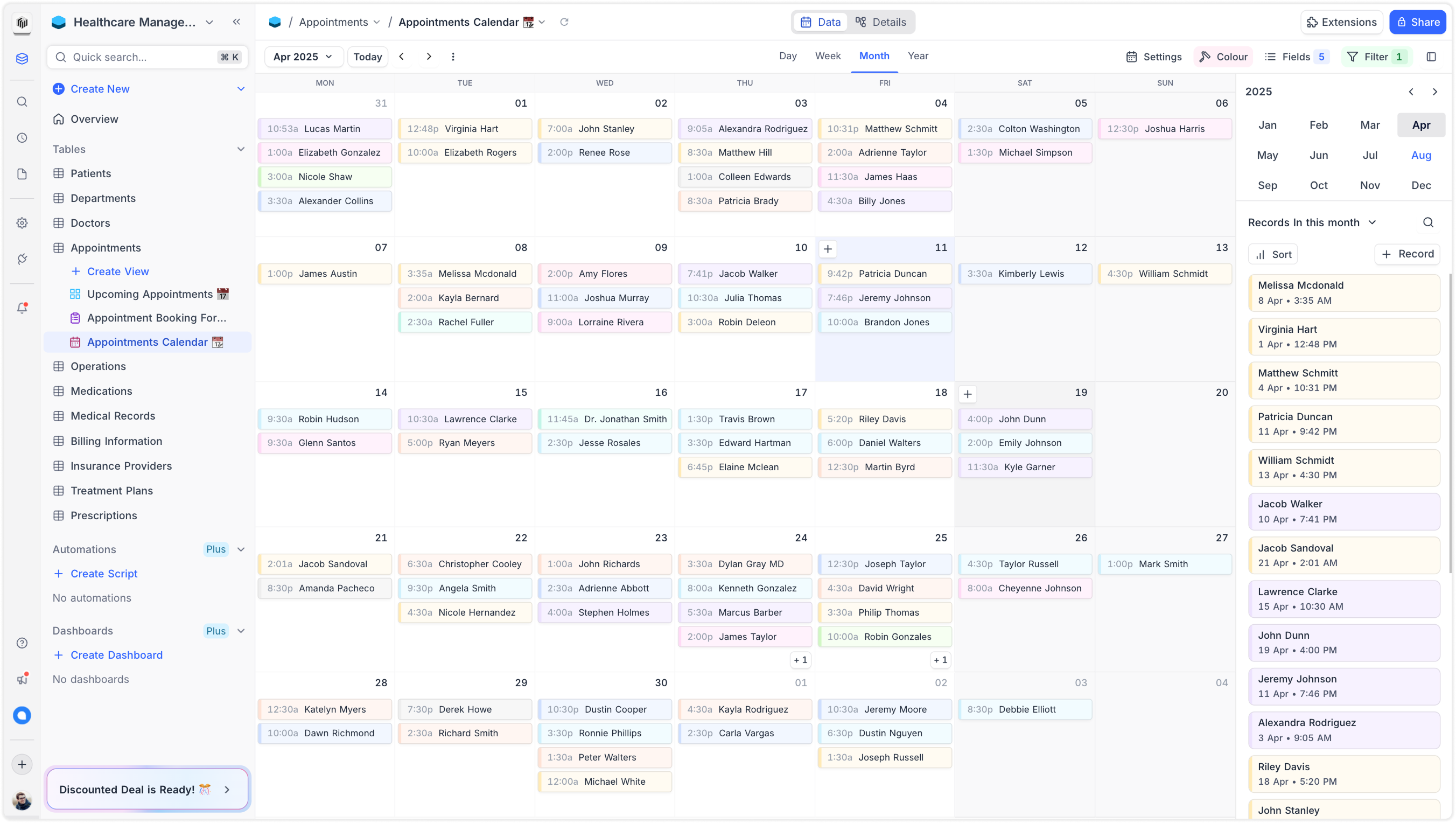Click the announcements megaphone icon
This screenshot has width=1456, height=823.
coord(22,679)
